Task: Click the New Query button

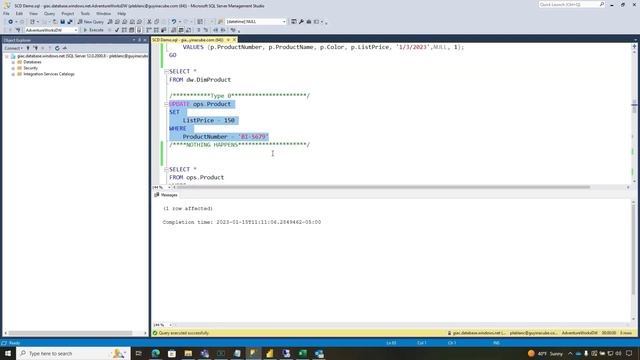Action: tap(91, 22)
